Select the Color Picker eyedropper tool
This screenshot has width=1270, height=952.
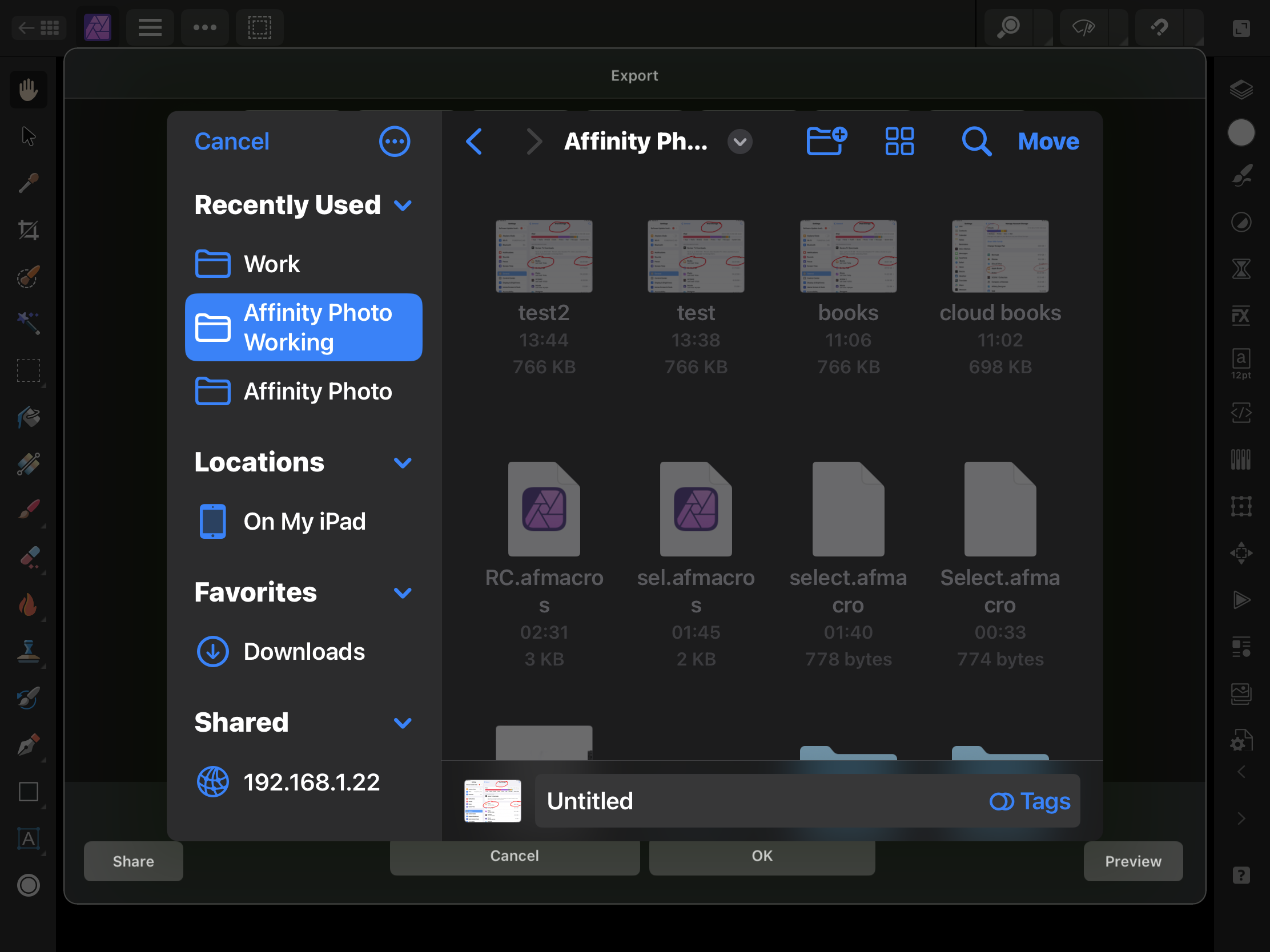tap(28, 183)
